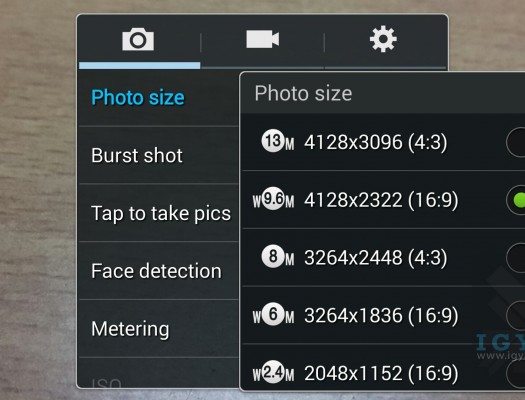Select the green 4128x2322 (16:9) radio button
Image resolution: width=525 pixels, height=400 pixels.
tap(516, 200)
